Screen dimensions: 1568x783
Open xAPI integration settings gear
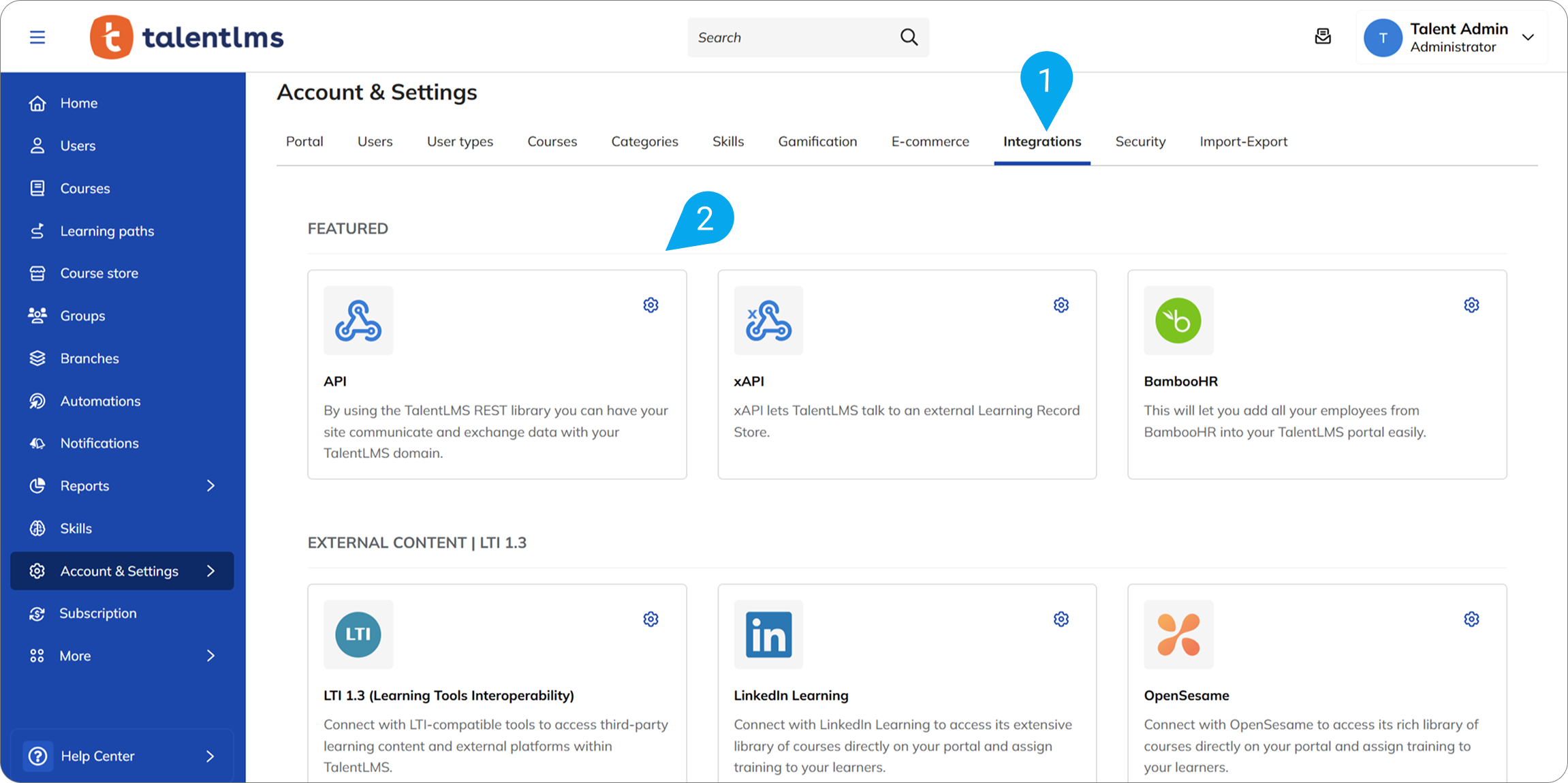click(1061, 305)
